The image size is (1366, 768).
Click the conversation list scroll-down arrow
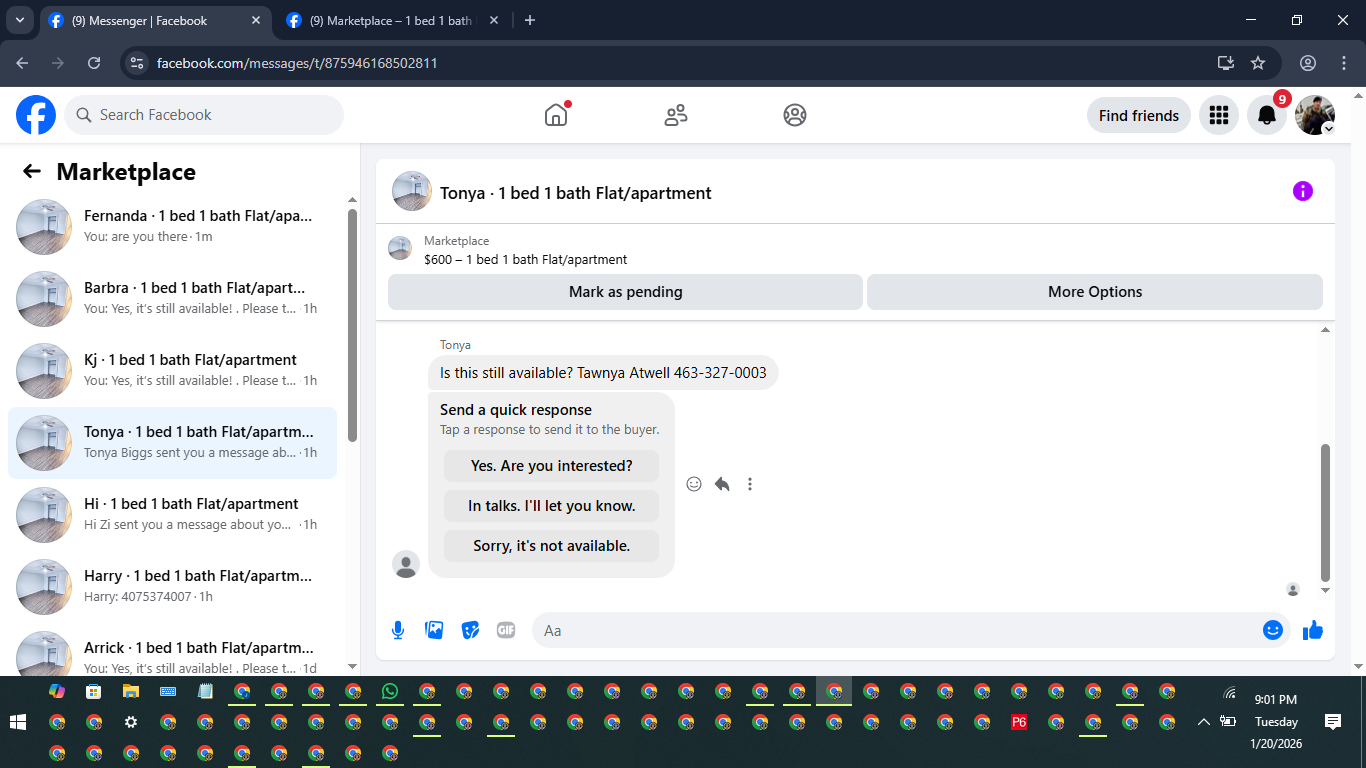coord(352,666)
